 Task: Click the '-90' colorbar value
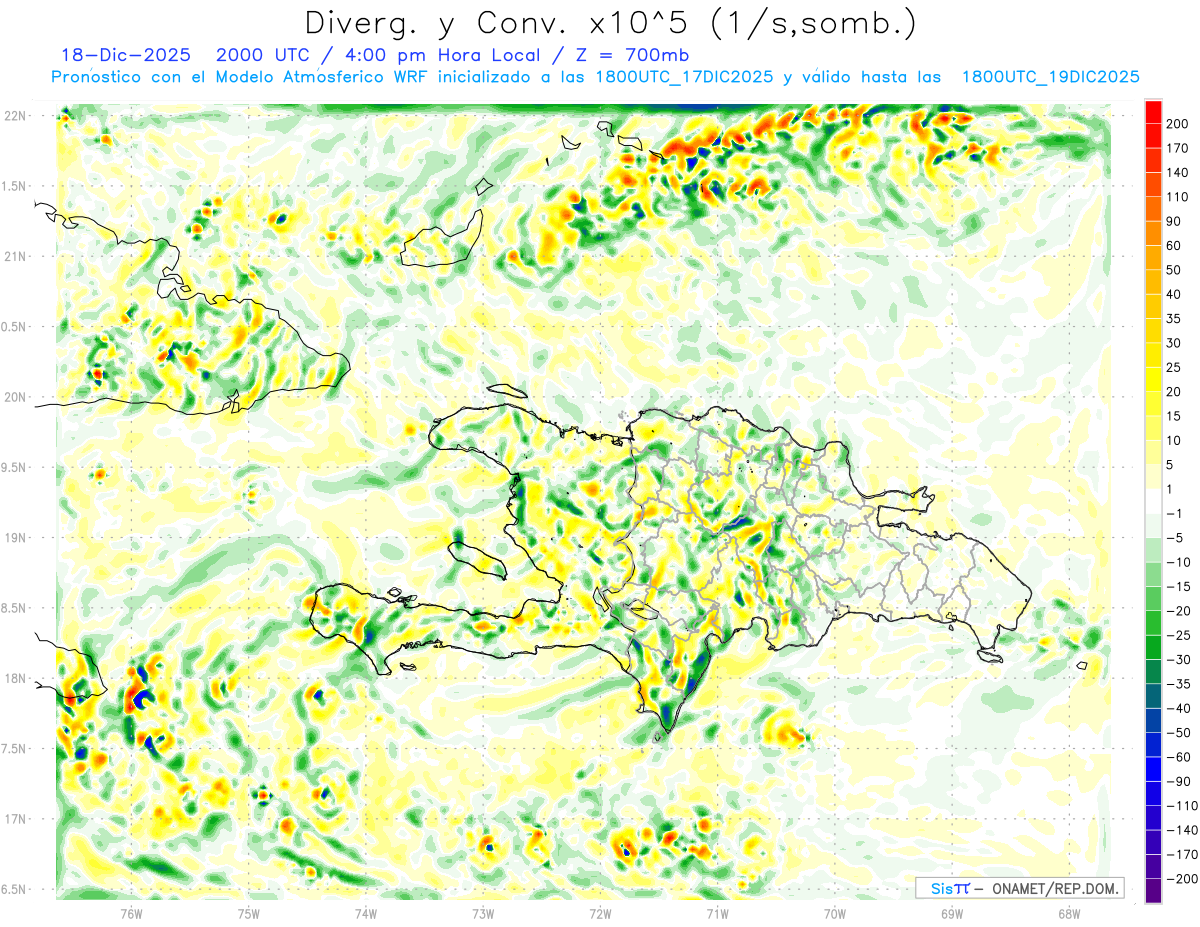pos(1180,781)
